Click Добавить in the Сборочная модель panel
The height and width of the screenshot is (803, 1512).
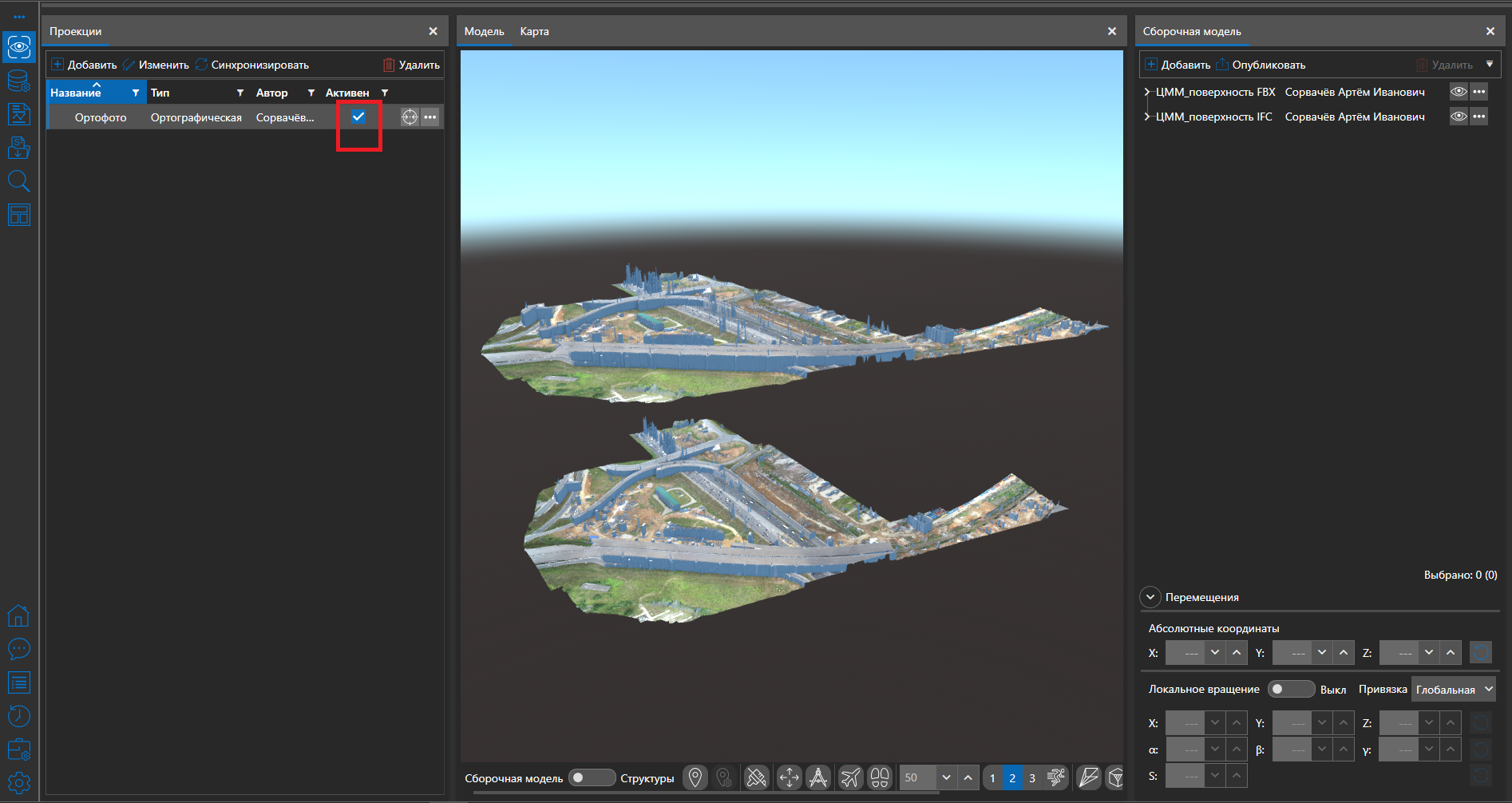(1178, 65)
